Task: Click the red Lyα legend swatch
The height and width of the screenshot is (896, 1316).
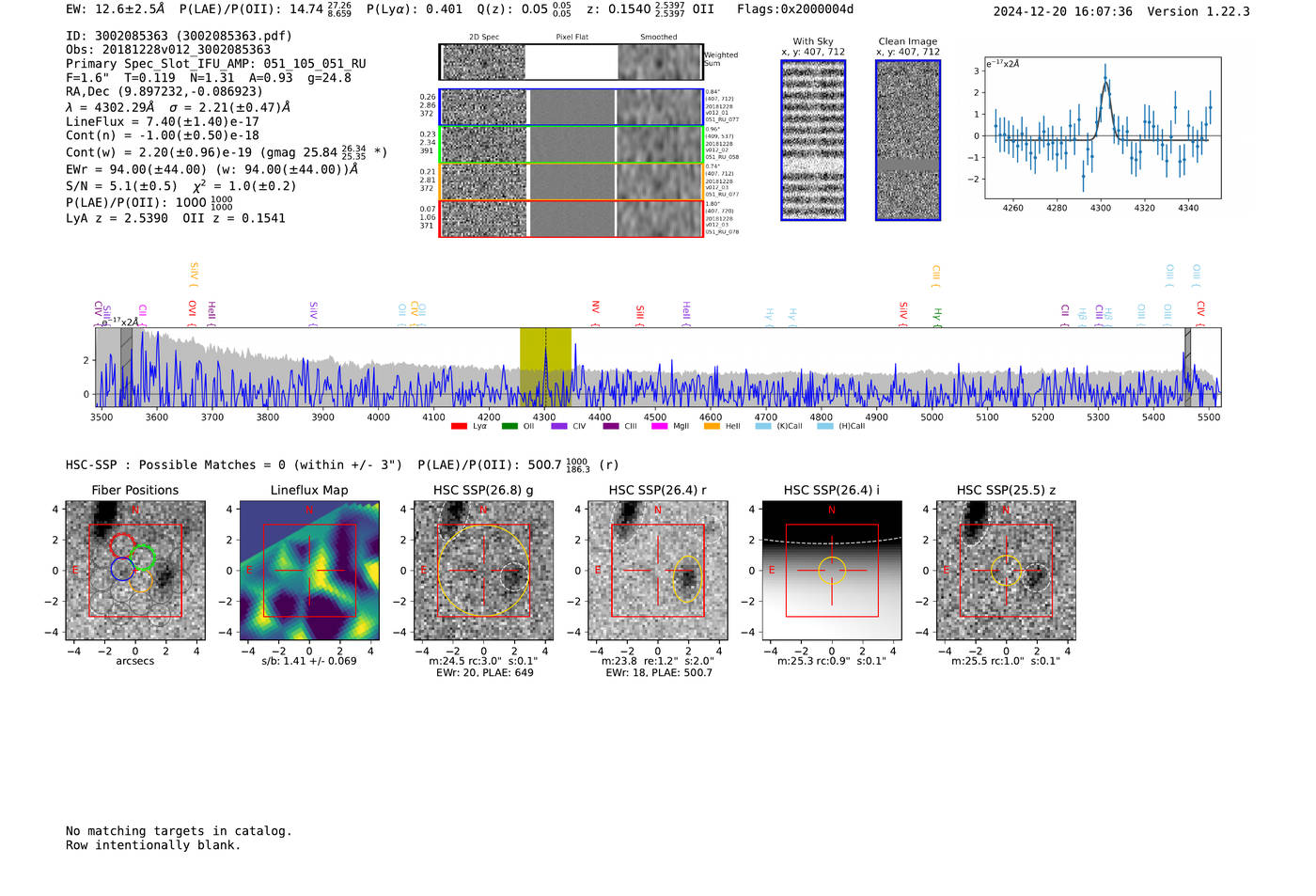Action: click(459, 427)
